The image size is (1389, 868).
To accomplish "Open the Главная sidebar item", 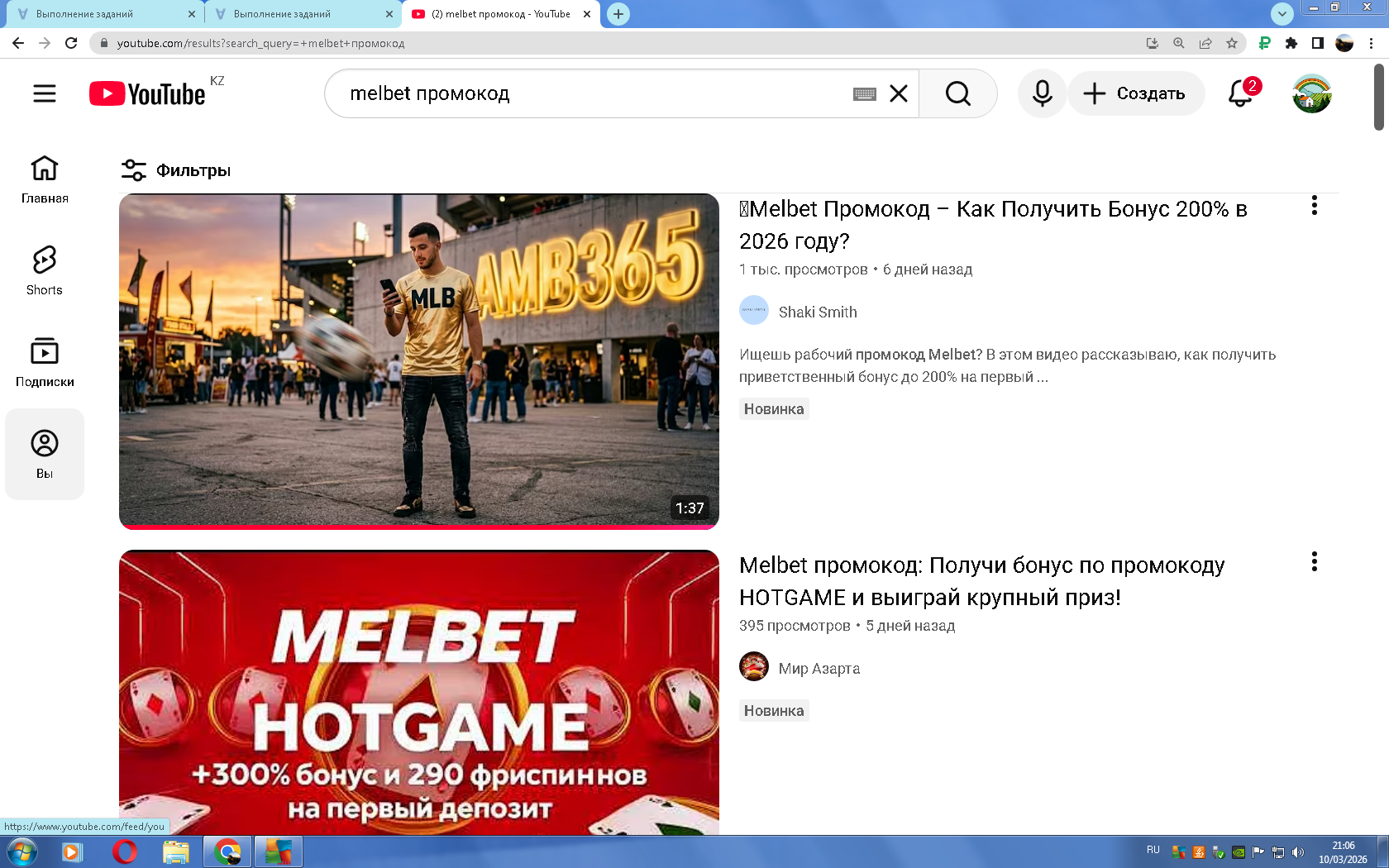I will point(45,179).
